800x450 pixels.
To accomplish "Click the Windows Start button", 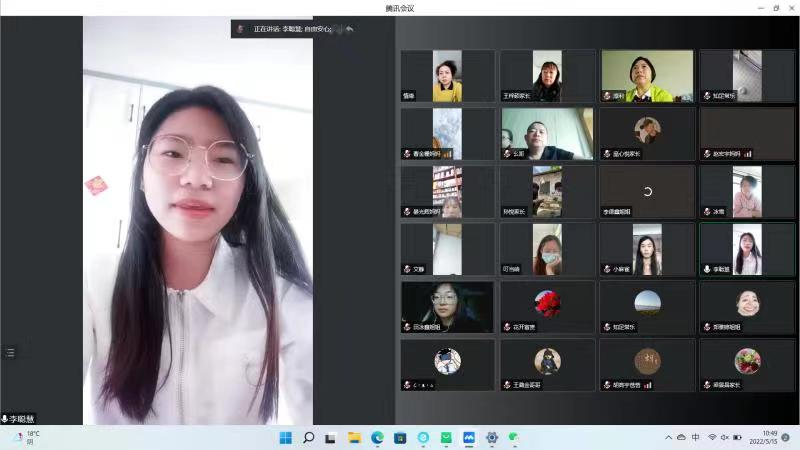I will (285, 438).
